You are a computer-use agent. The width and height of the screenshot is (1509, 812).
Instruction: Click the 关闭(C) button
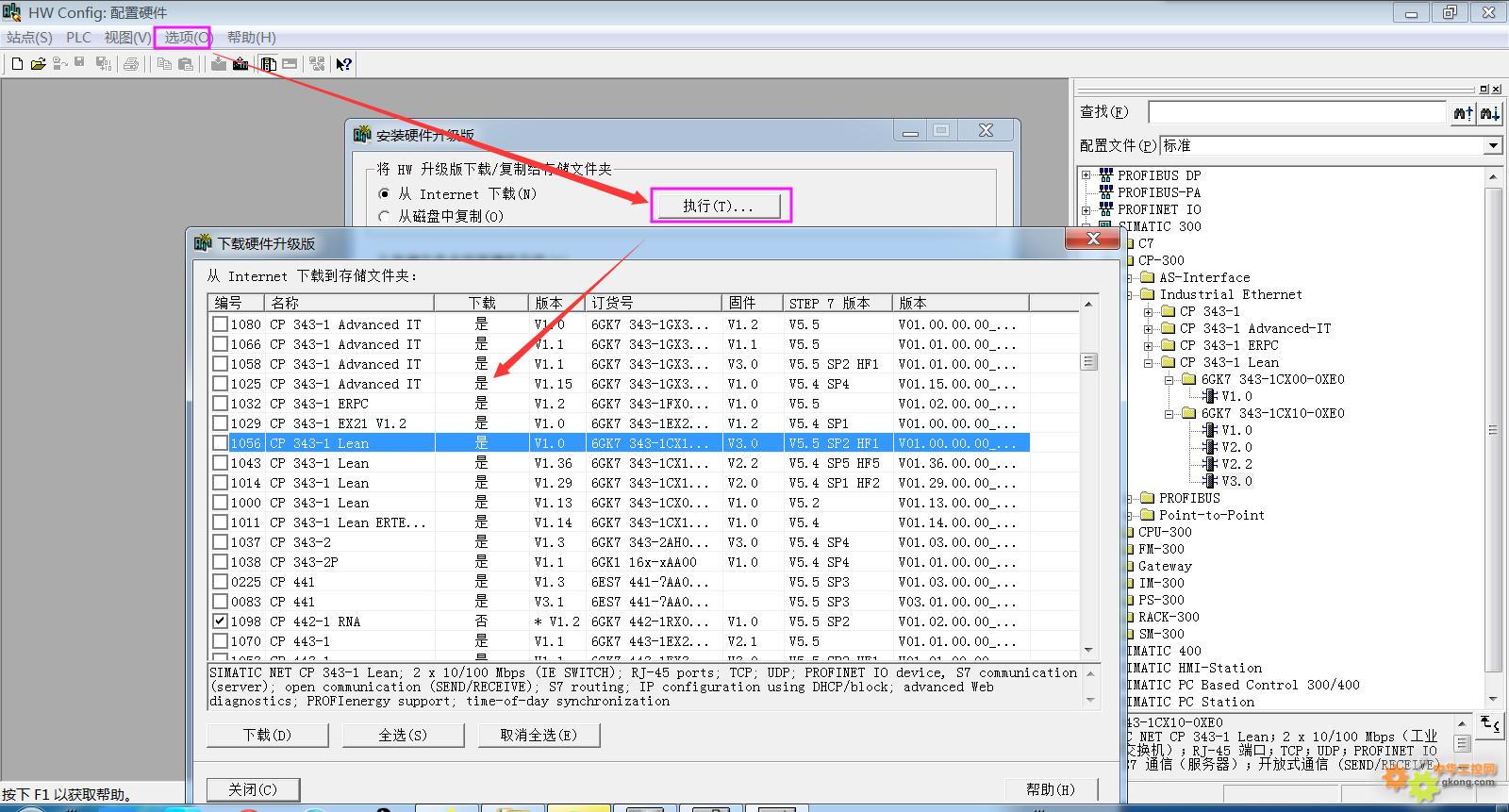click(x=253, y=789)
